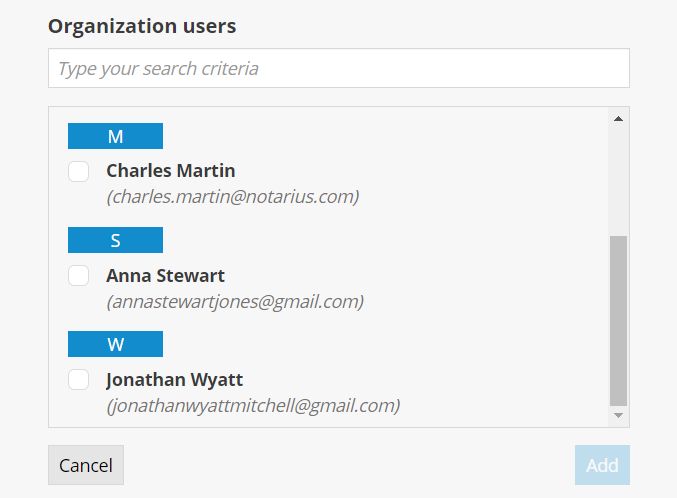This screenshot has width=677, height=498.
Task: Click the annastewartjones@gmail.com email text
Action: [235, 301]
